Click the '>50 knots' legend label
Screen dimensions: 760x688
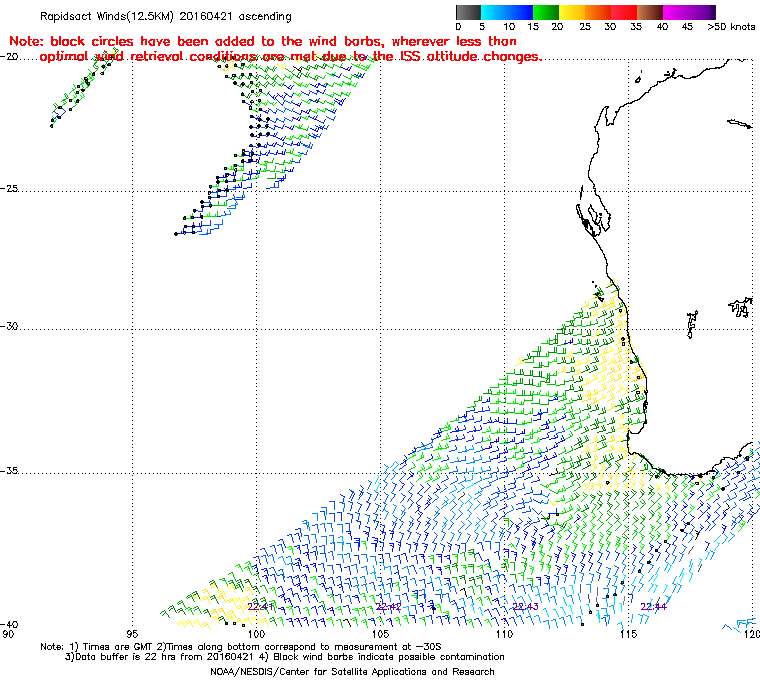[x=731, y=27]
